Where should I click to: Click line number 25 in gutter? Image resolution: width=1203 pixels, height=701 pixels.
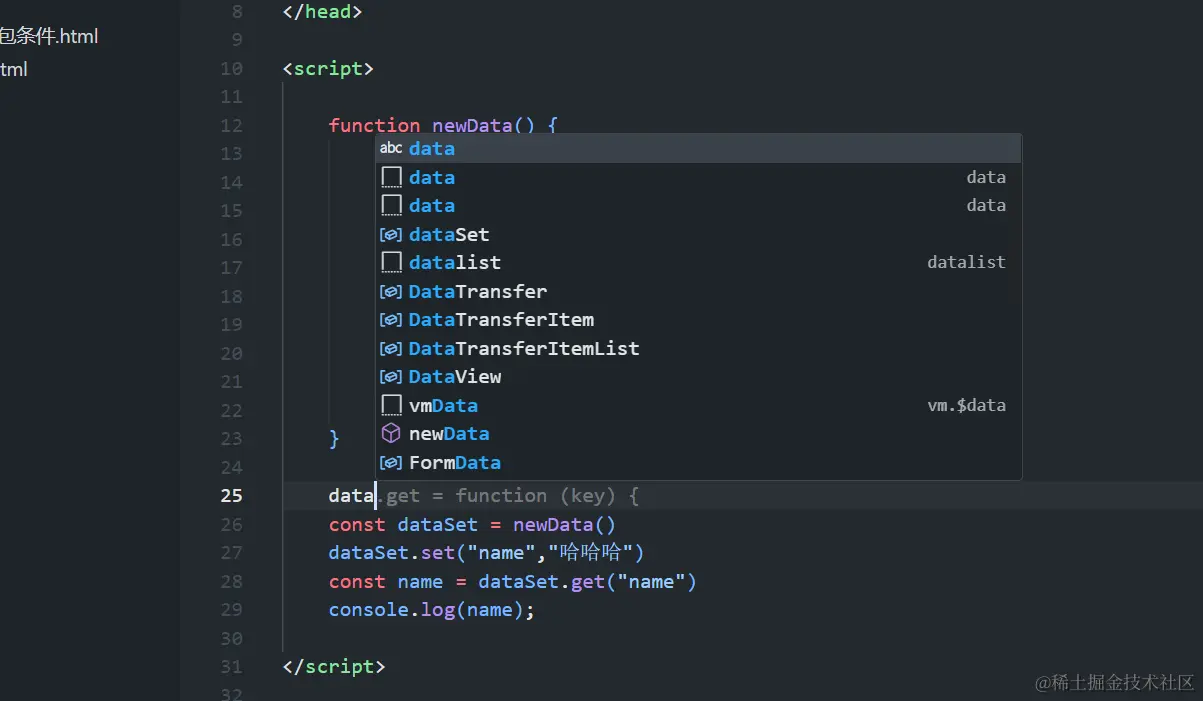coord(231,495)
